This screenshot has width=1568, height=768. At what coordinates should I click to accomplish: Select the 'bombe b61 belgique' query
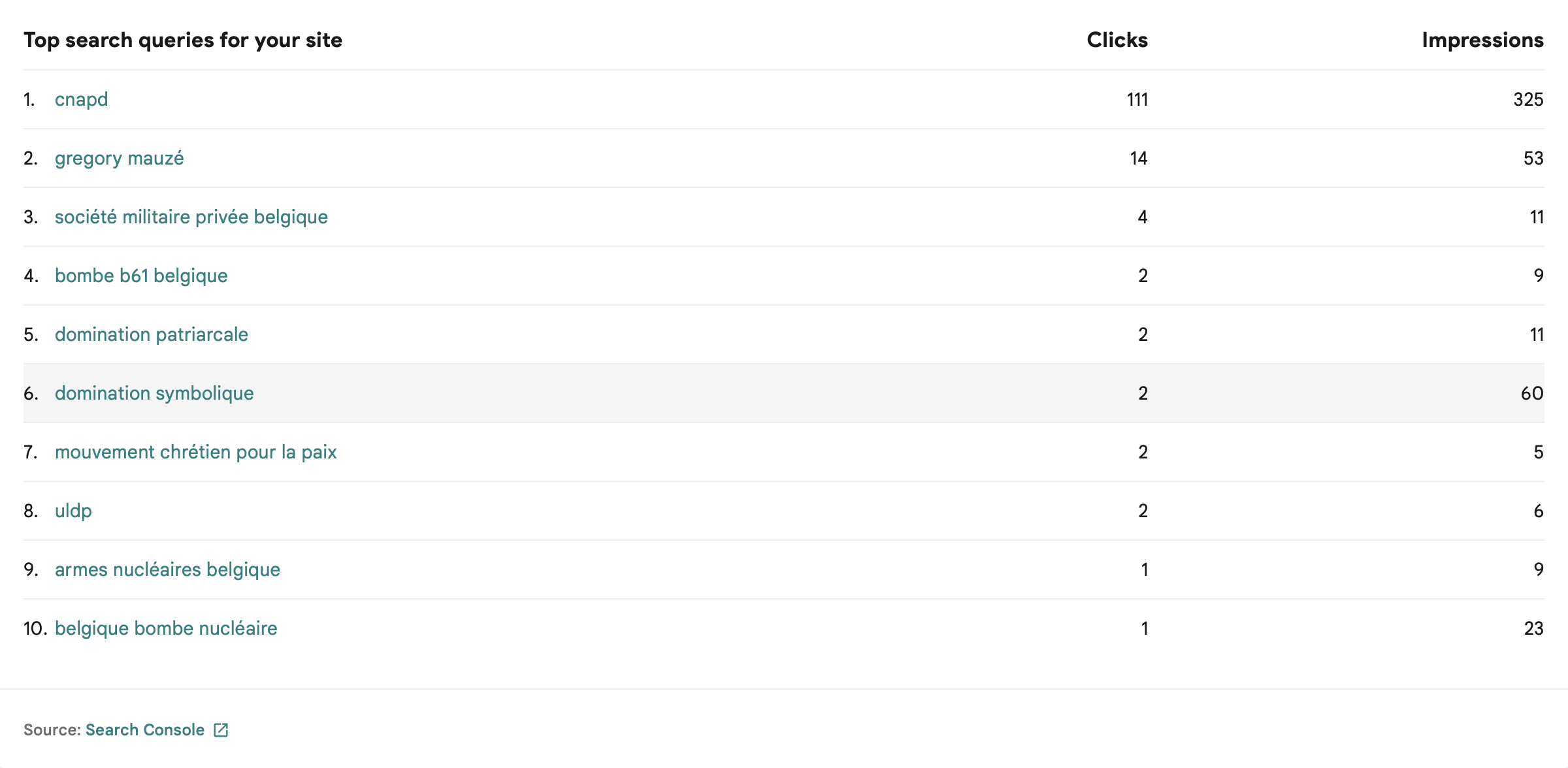[141, 276]
